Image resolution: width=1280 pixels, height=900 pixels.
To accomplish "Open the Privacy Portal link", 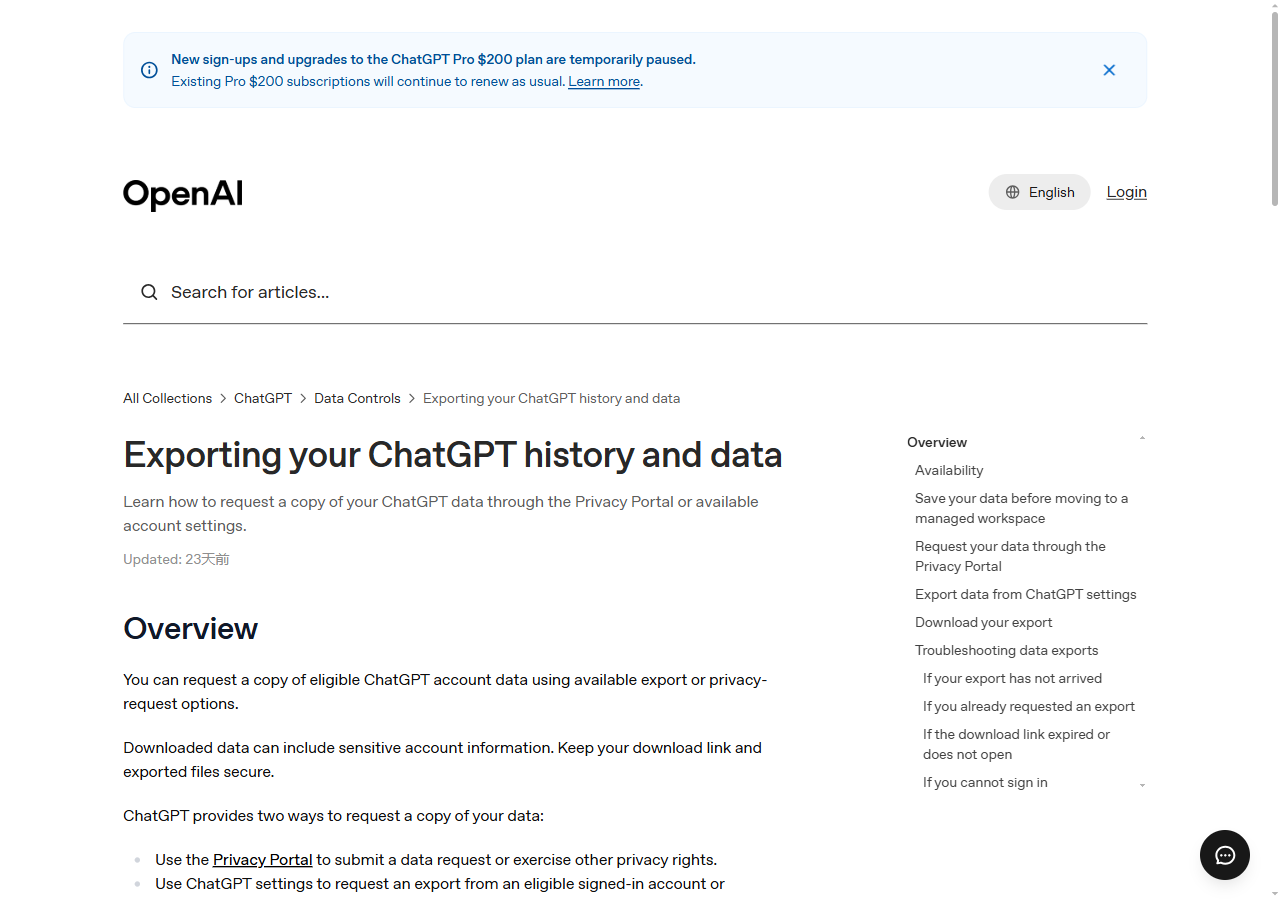I will 263,860.
